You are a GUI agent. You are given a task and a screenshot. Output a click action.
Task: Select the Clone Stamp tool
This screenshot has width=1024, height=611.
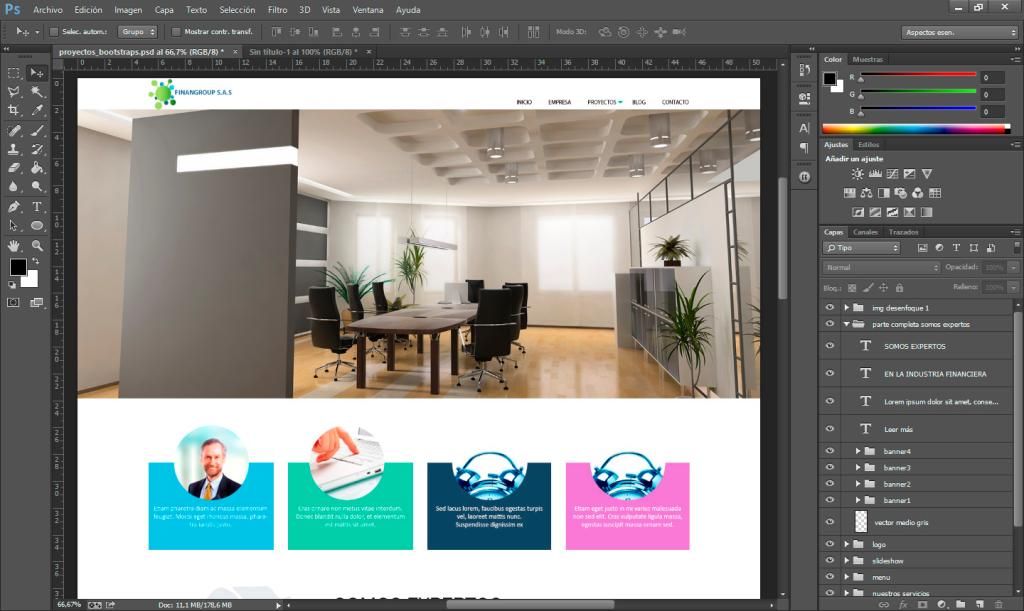[13, 149]
